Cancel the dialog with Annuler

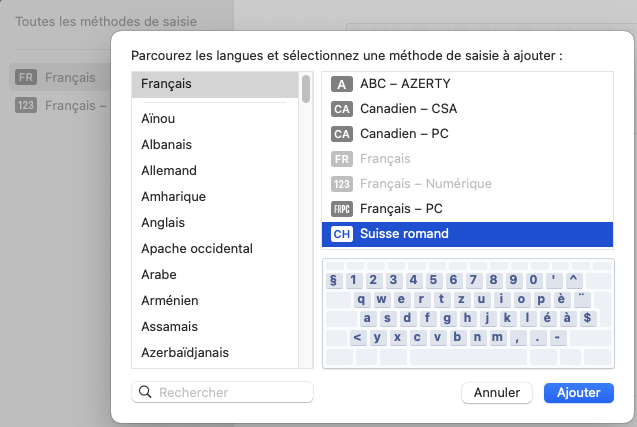tap(497, 393)
